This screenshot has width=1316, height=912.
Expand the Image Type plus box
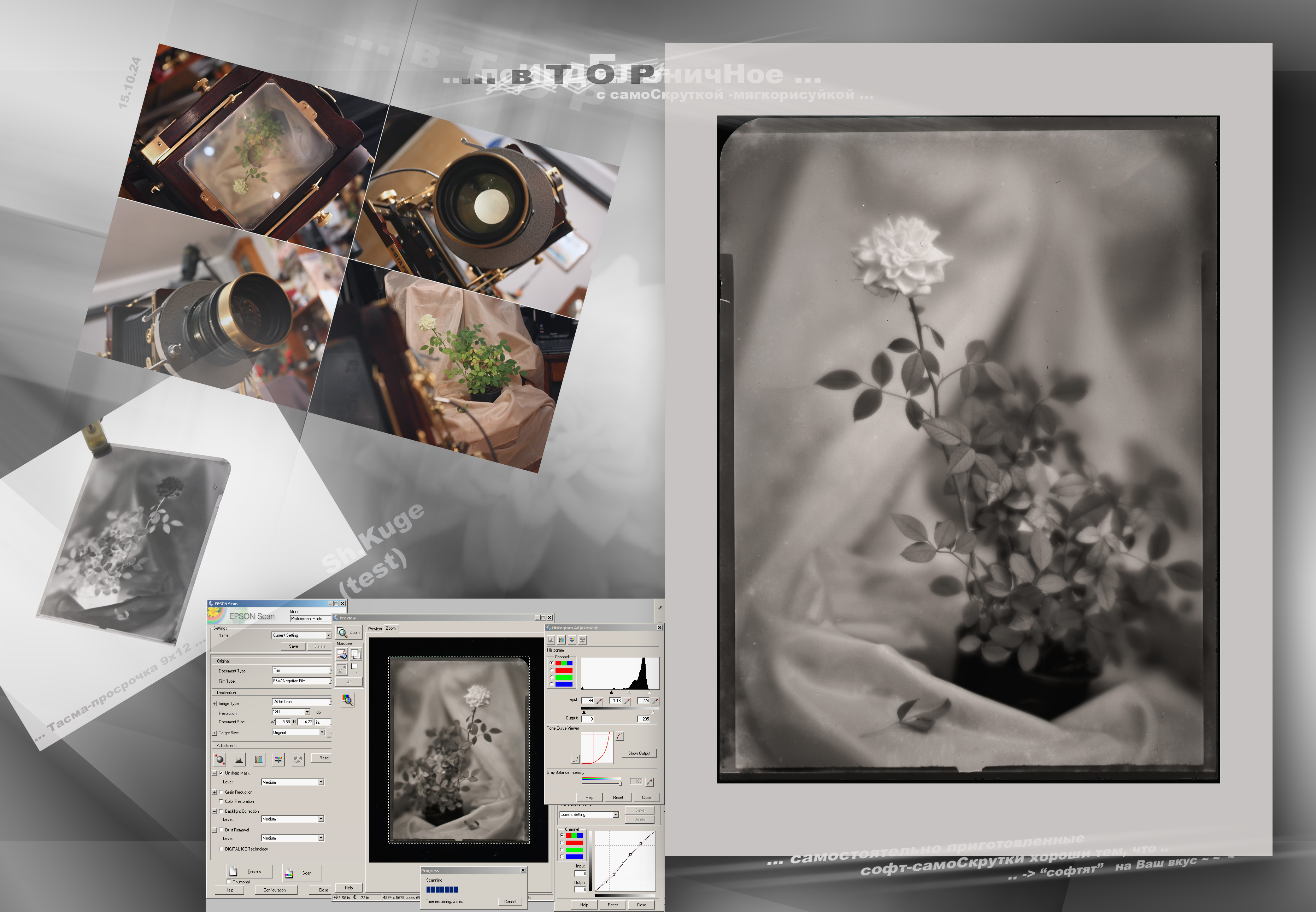point(214,704)
